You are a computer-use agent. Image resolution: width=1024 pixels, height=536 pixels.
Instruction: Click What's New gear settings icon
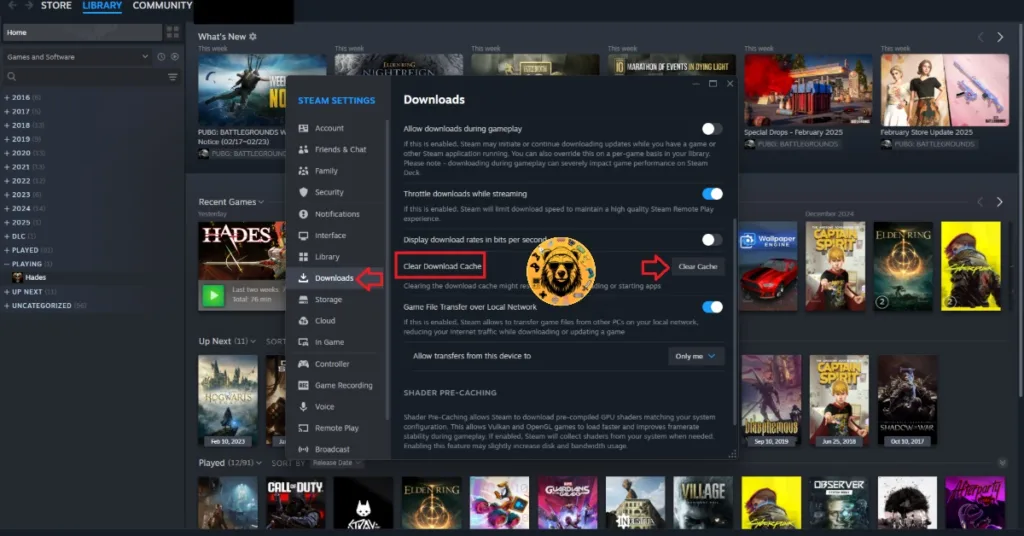[253, 37]
